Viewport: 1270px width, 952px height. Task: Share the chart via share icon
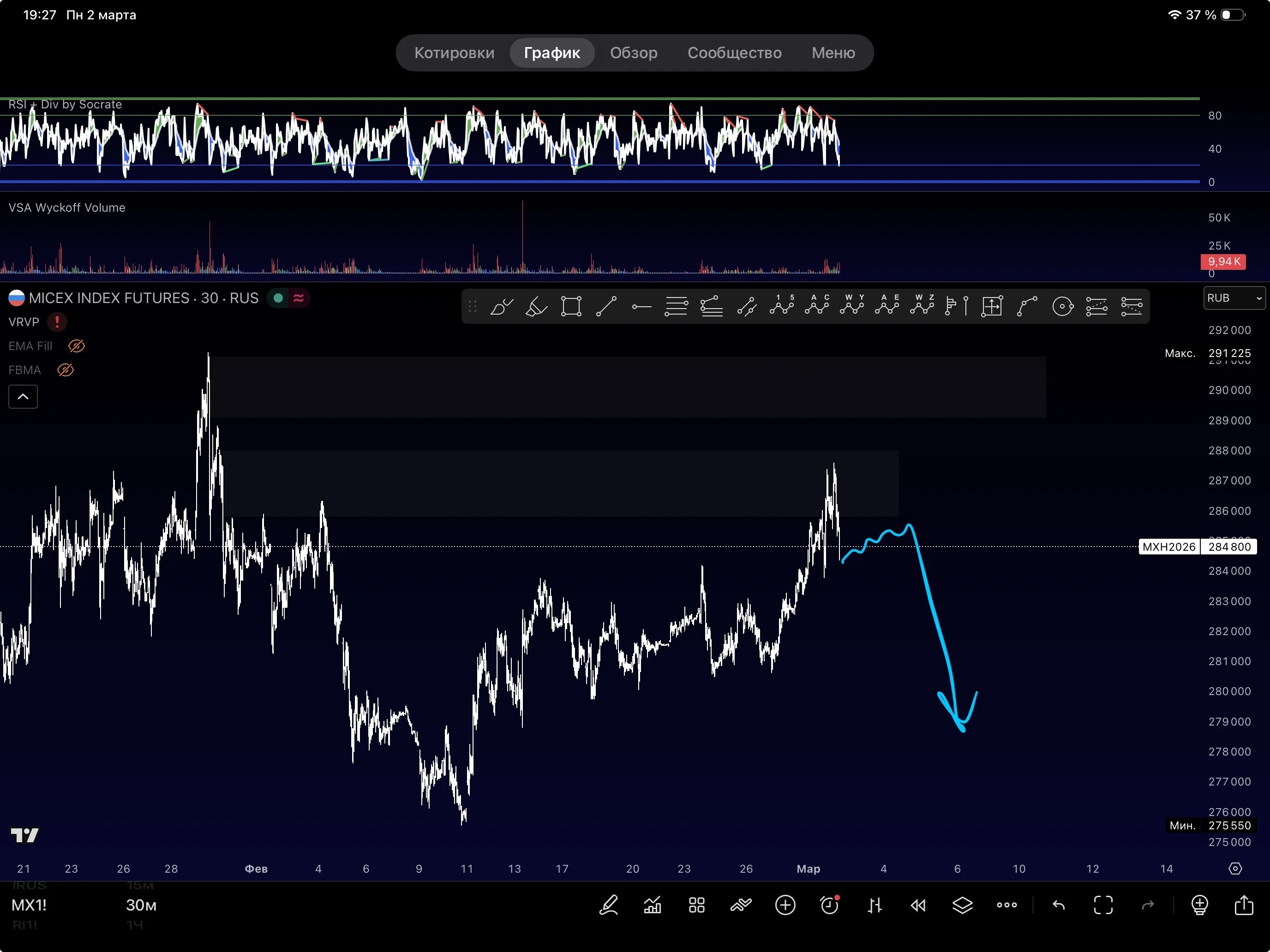pos(1244,904)
